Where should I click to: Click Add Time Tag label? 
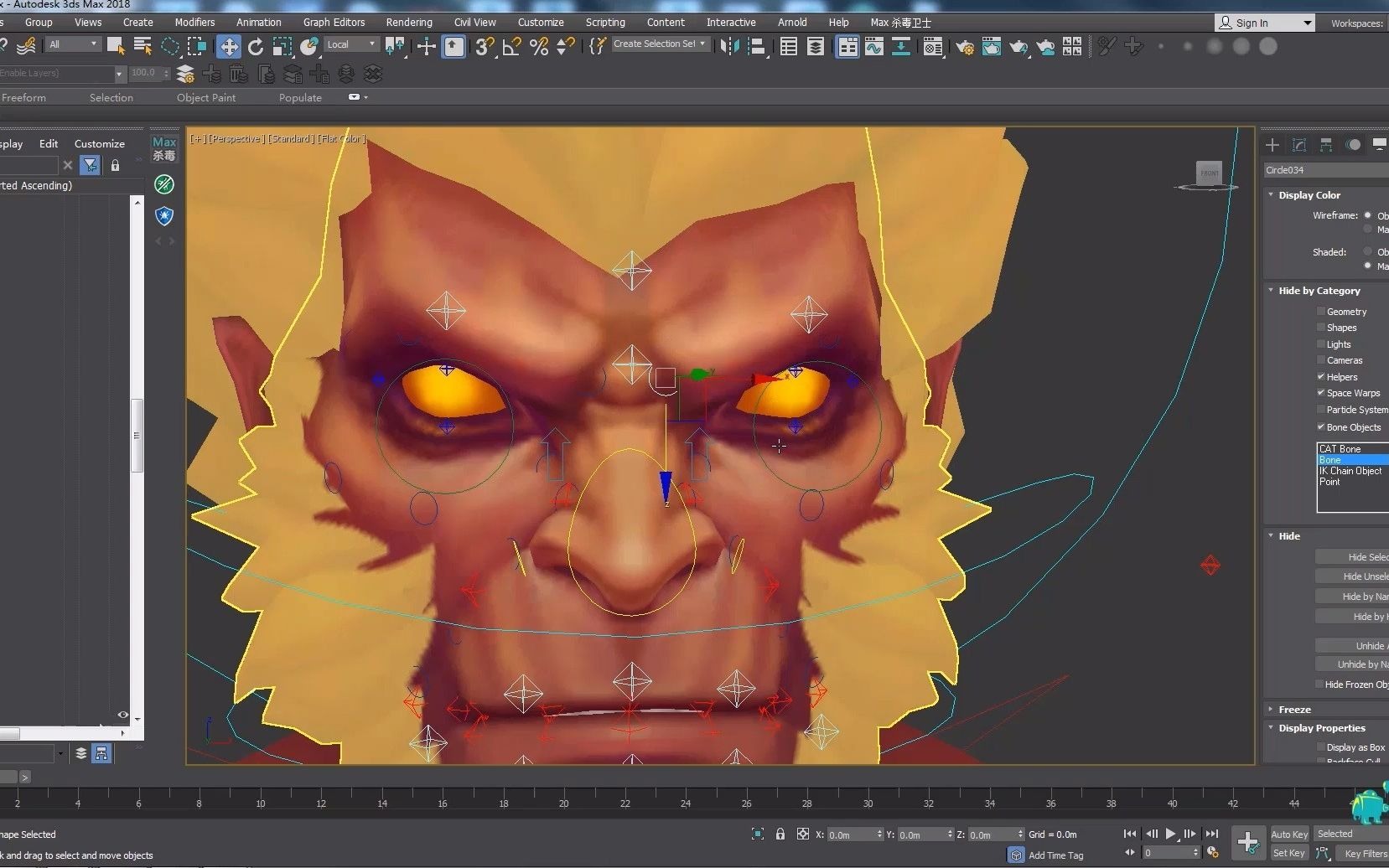point(1055,855)
